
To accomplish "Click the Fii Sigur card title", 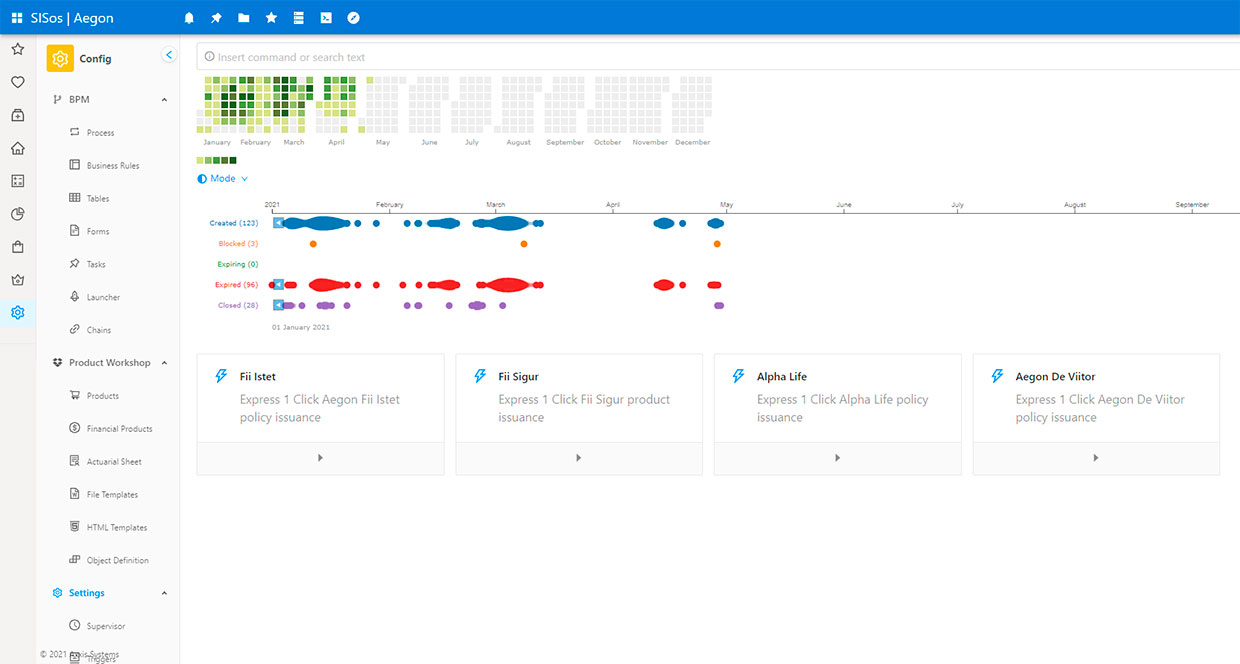I will [519, 377].
